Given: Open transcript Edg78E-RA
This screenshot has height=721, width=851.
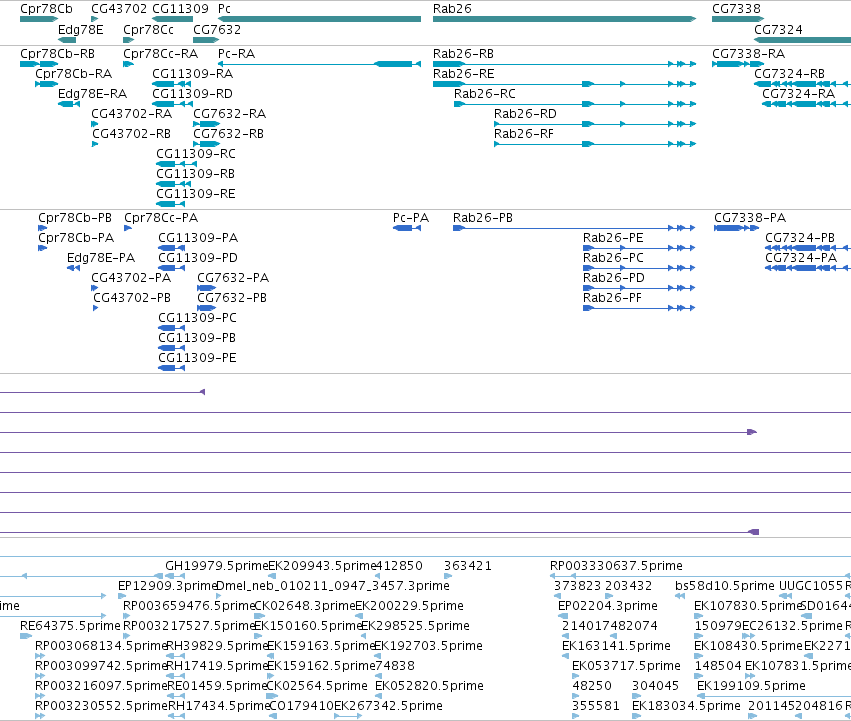Looking at the screenshot, I should point(92,94).
